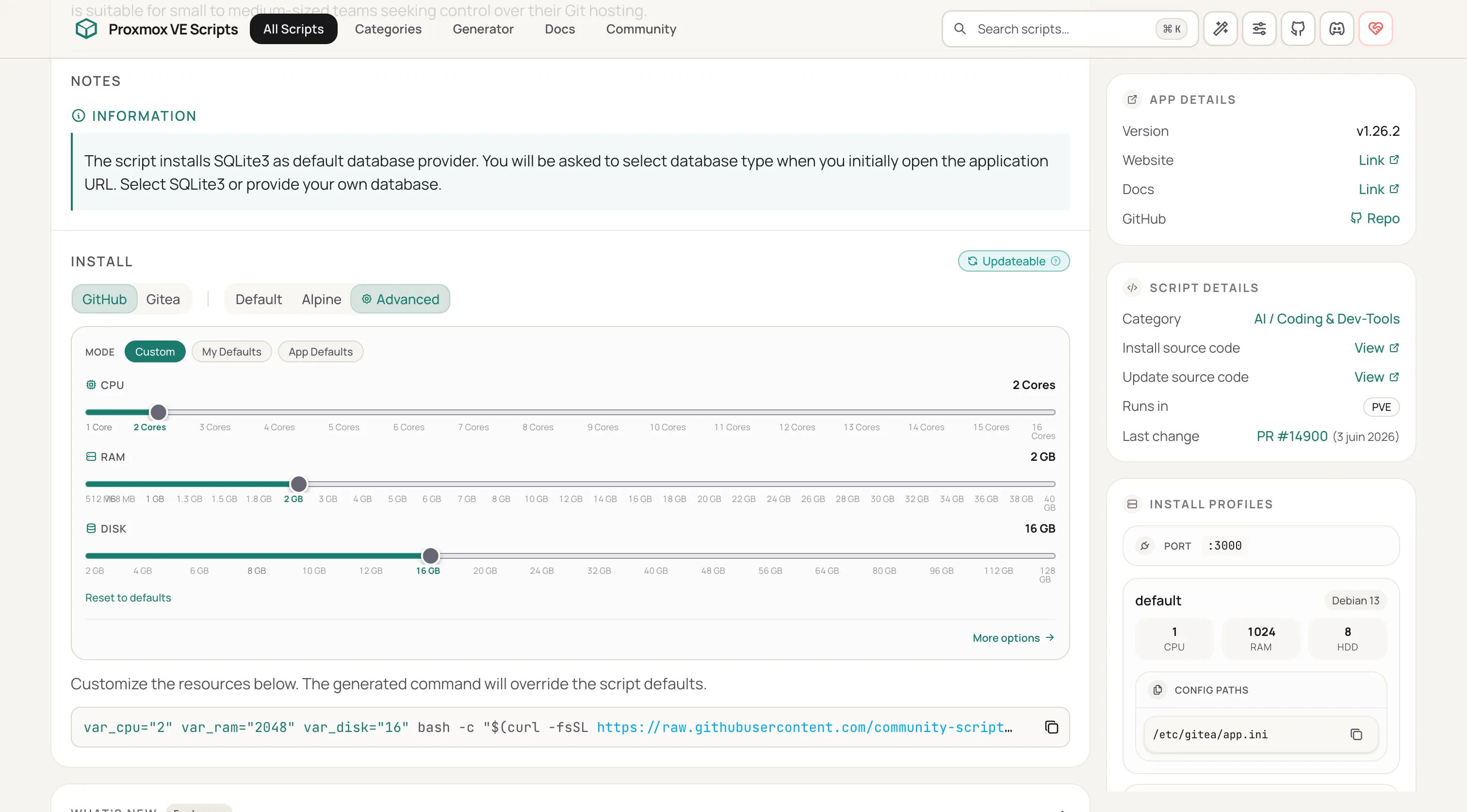
Task: Open the filter sliders settings icon
Action: pos(1258,29)
